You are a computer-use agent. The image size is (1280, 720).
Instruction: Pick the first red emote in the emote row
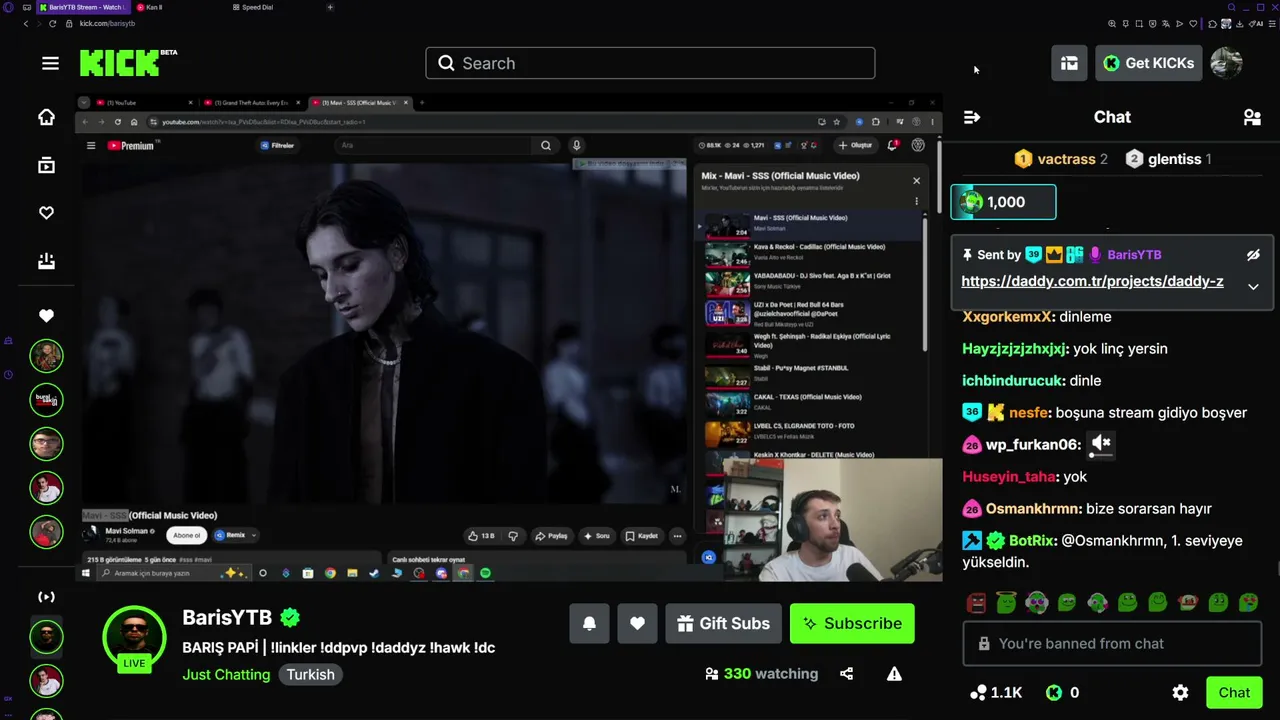[x=977, y=603]
